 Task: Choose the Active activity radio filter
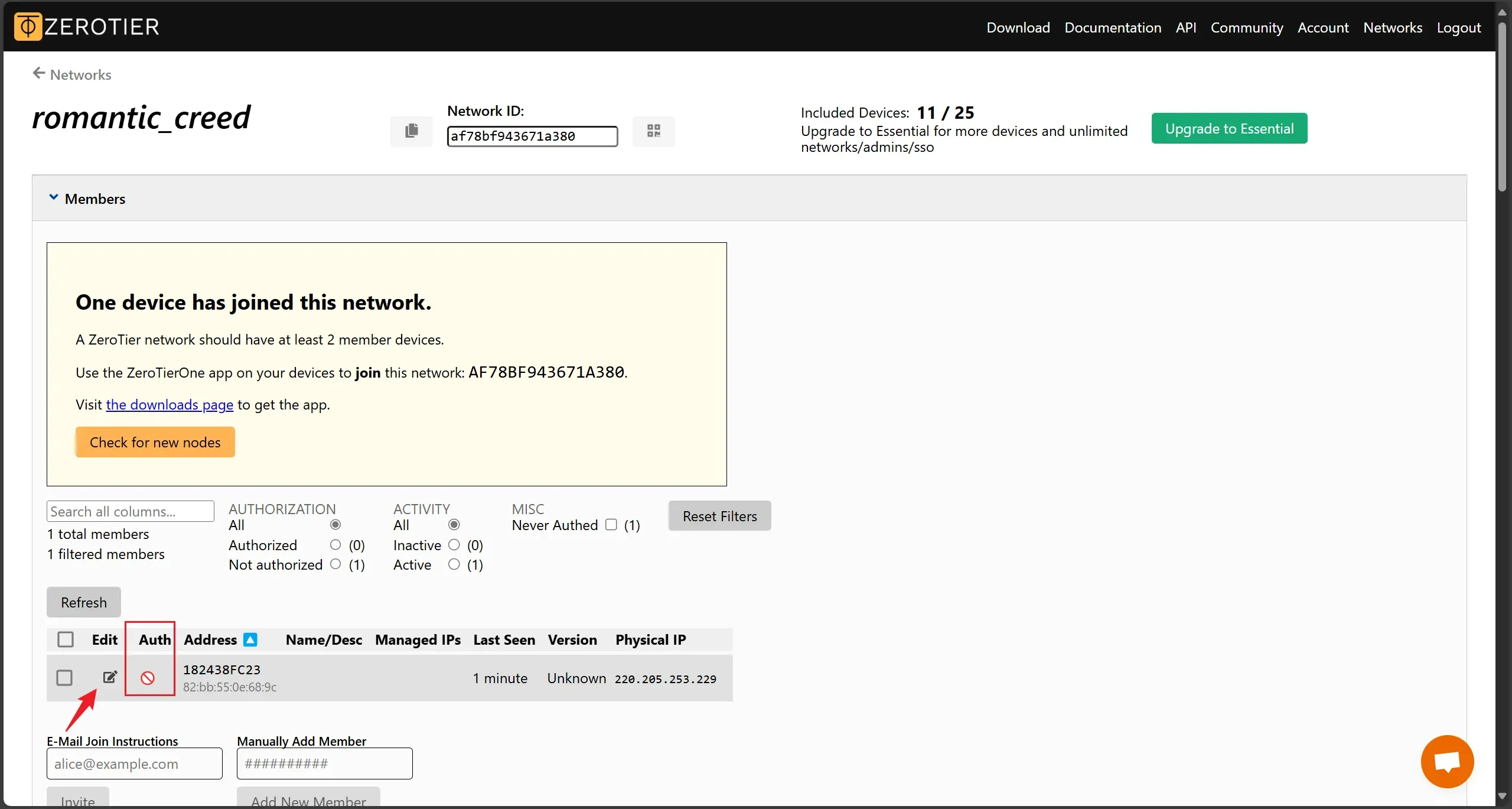tap(454, 564)
